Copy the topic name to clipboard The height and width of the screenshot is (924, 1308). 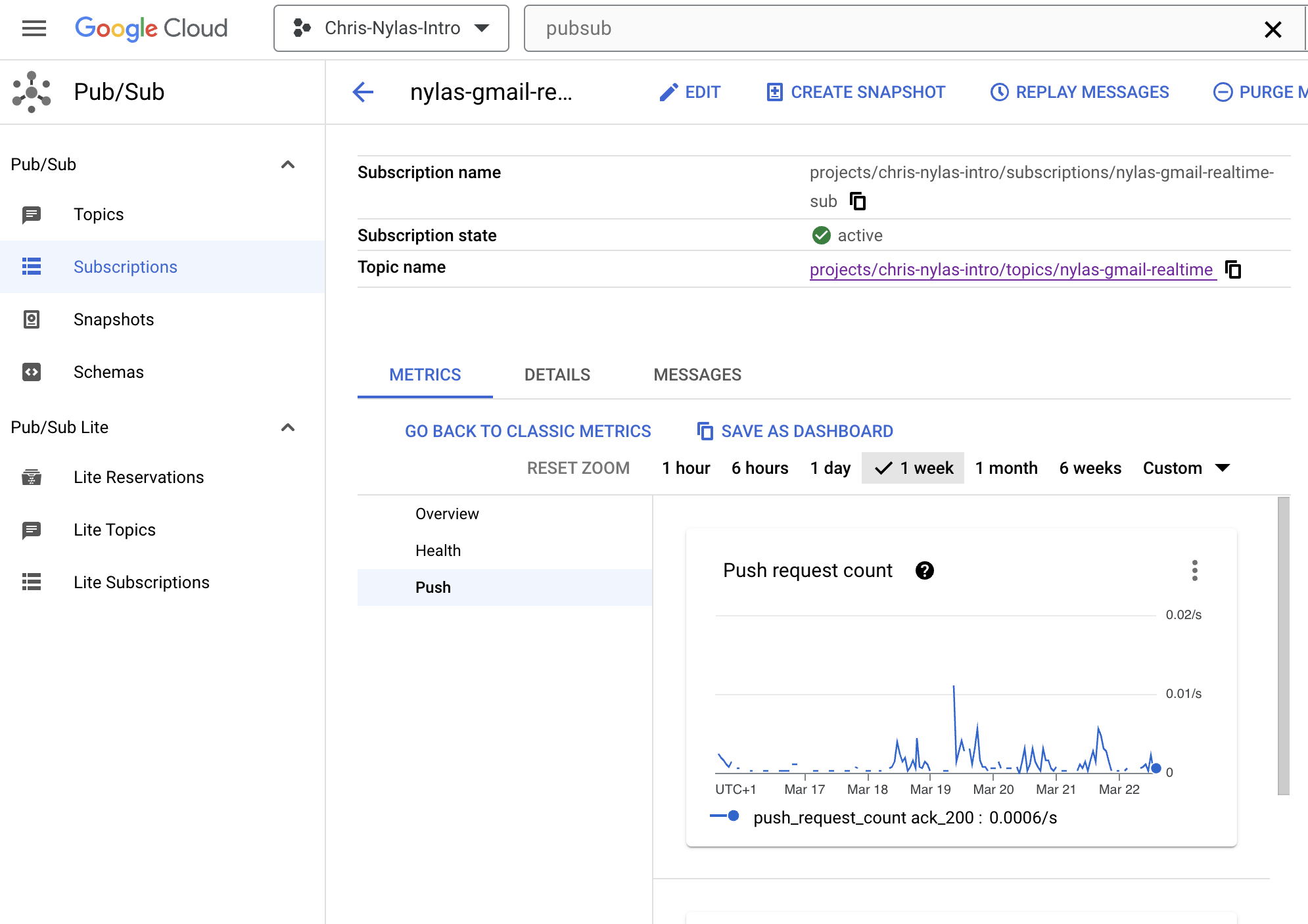tap(1233, 269)
